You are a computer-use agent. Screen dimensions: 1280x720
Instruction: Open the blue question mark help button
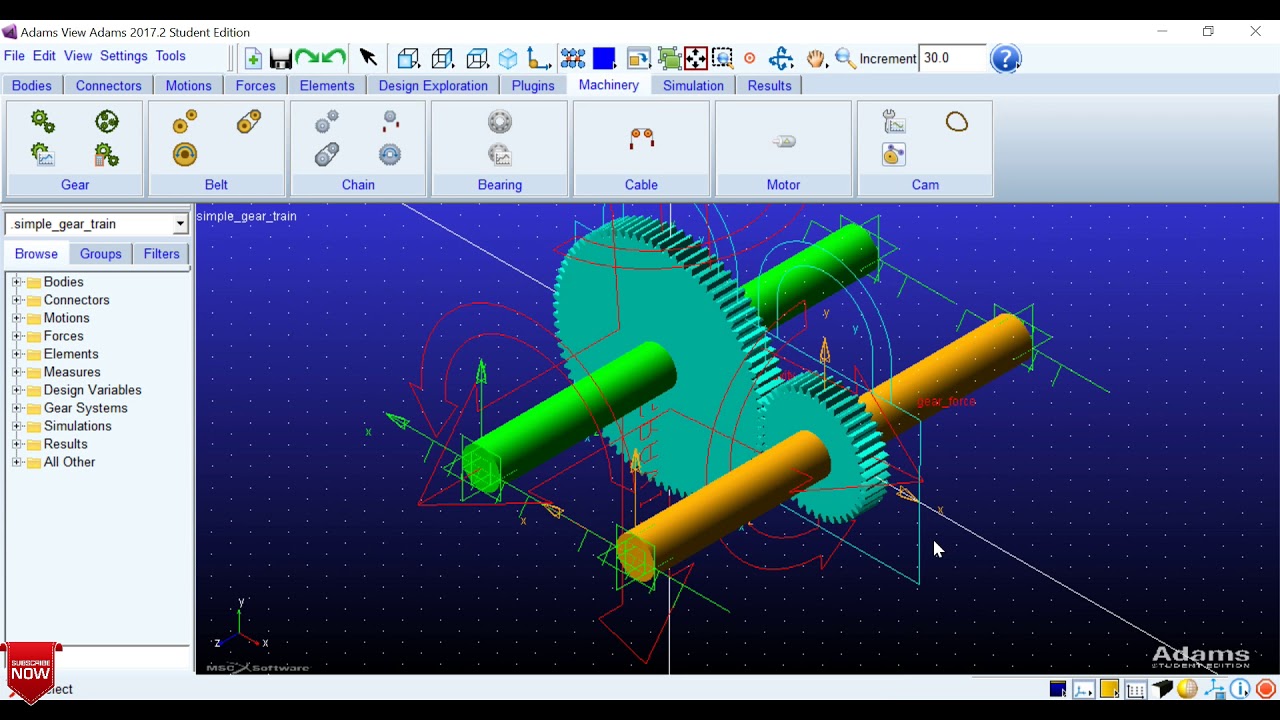pyautogui.click(x=1005, y=58)
